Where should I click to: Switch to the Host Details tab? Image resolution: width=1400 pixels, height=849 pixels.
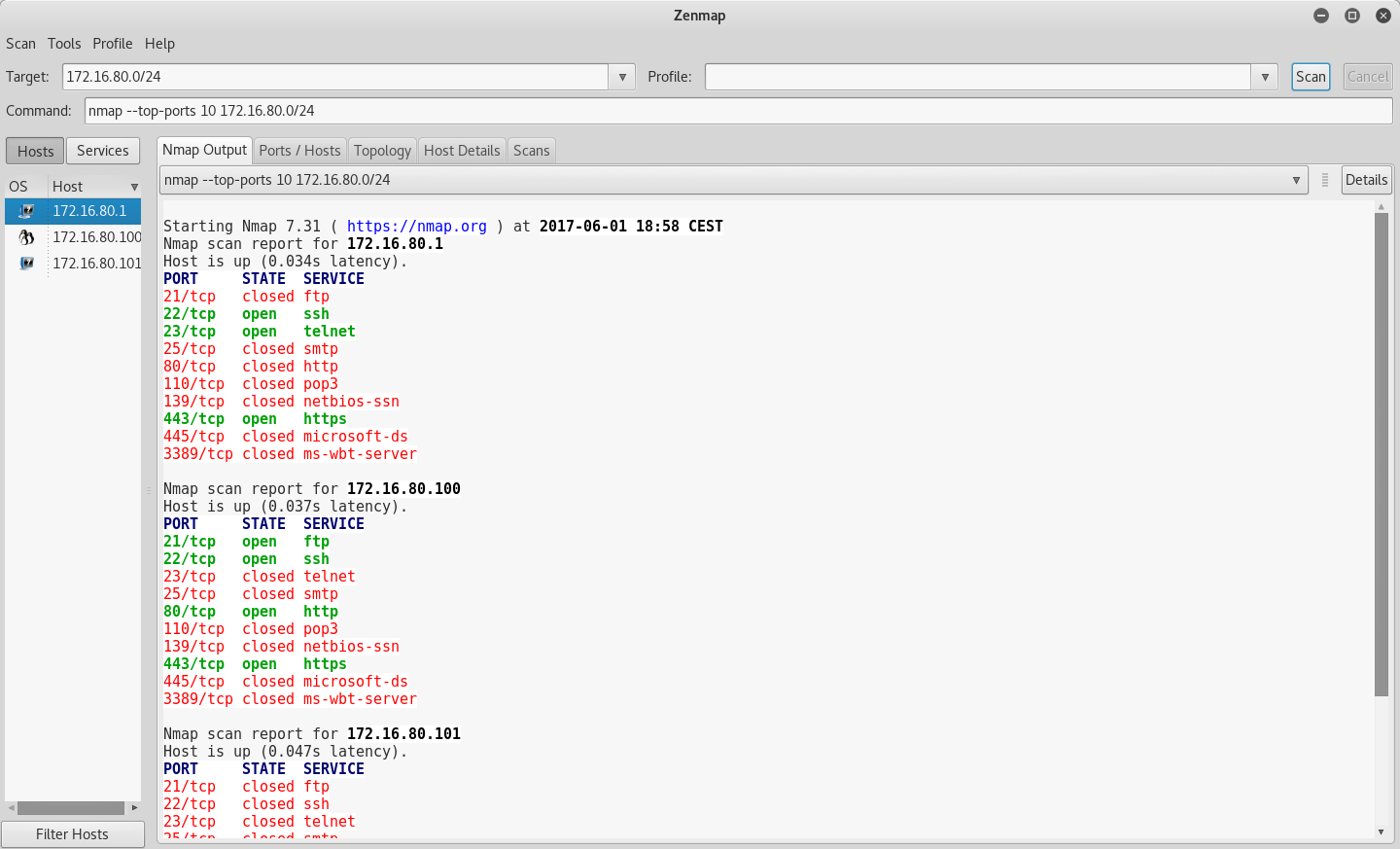point(462,151)
